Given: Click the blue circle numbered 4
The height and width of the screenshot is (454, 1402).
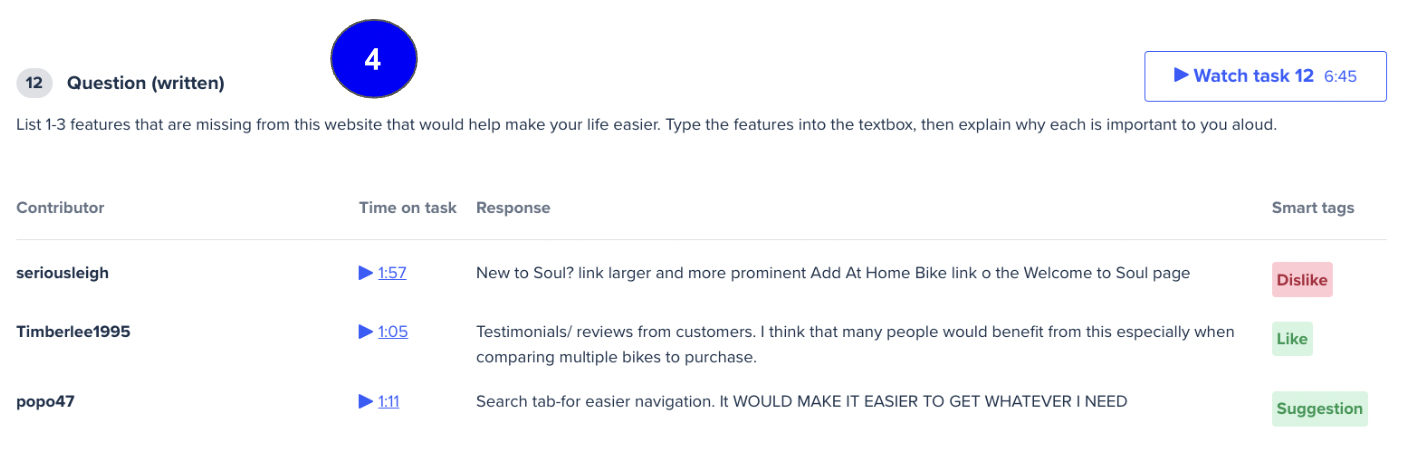Looking at the screenshot, I should point(373,60).
